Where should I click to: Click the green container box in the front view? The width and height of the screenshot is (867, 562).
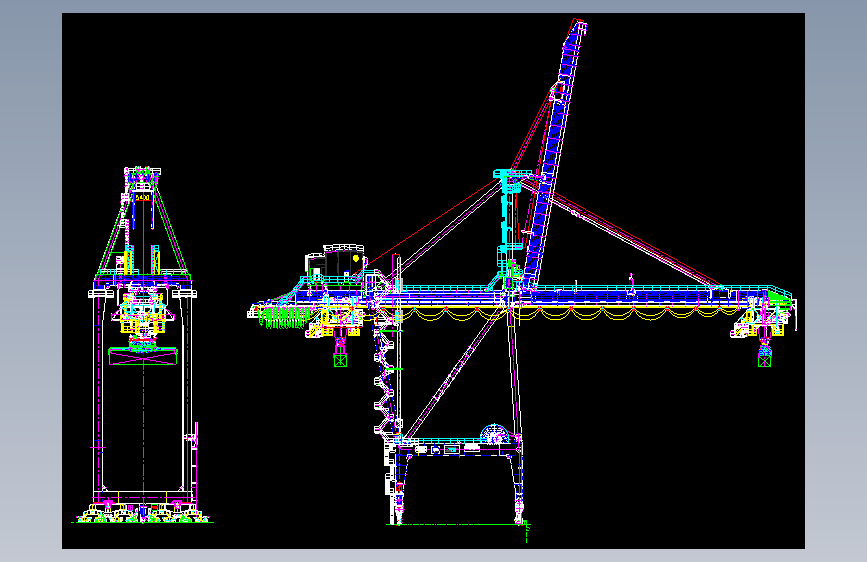pyautogui.click(x=143, y=356)
